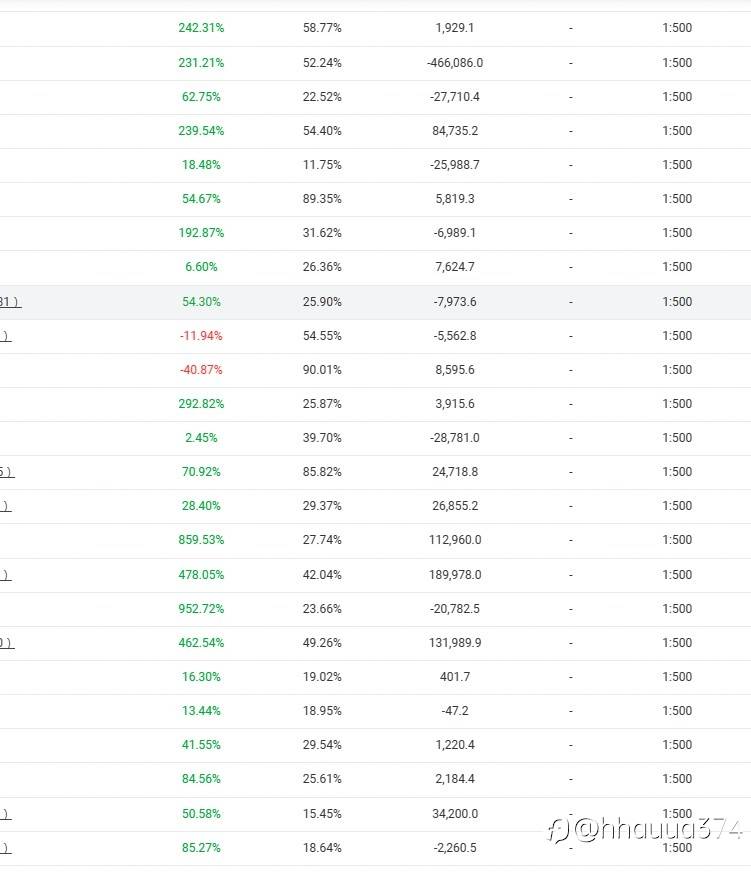Click the 131,989.9 value
Viewport: 751px width, 872px height.
tap(454, 643)
